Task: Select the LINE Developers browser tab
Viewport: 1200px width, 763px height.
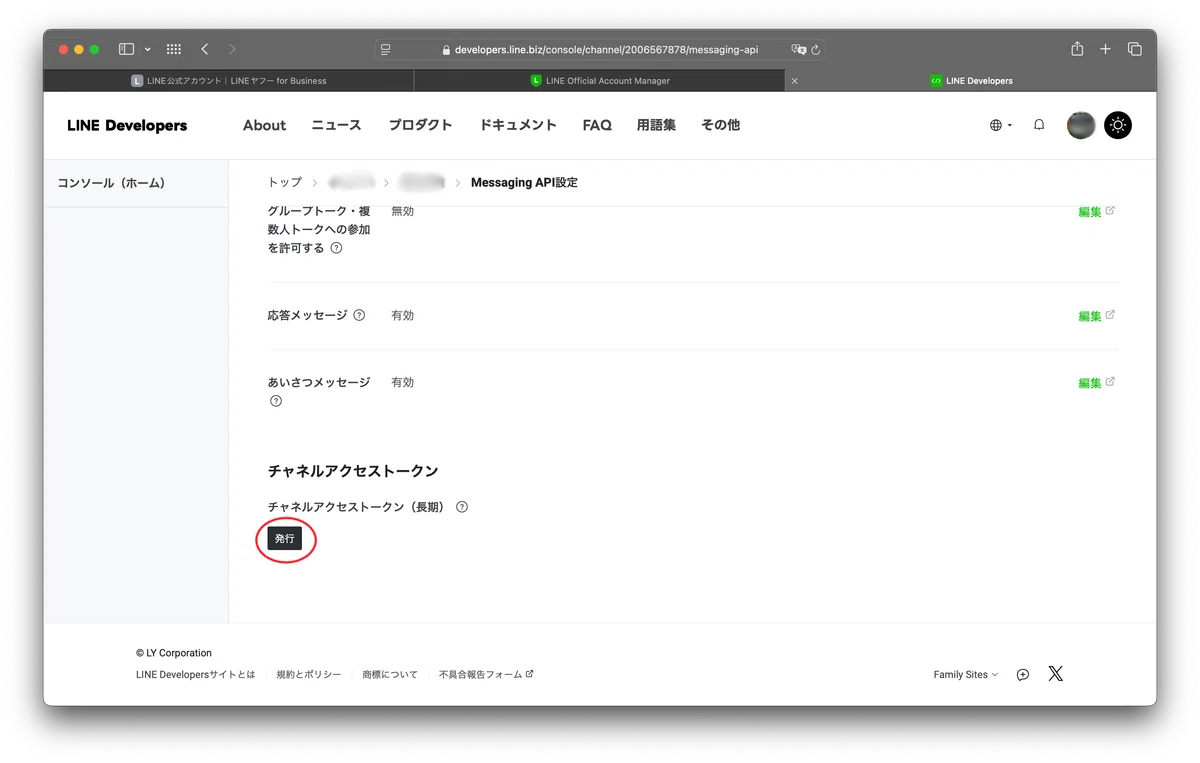Action: tap(971, 81)
